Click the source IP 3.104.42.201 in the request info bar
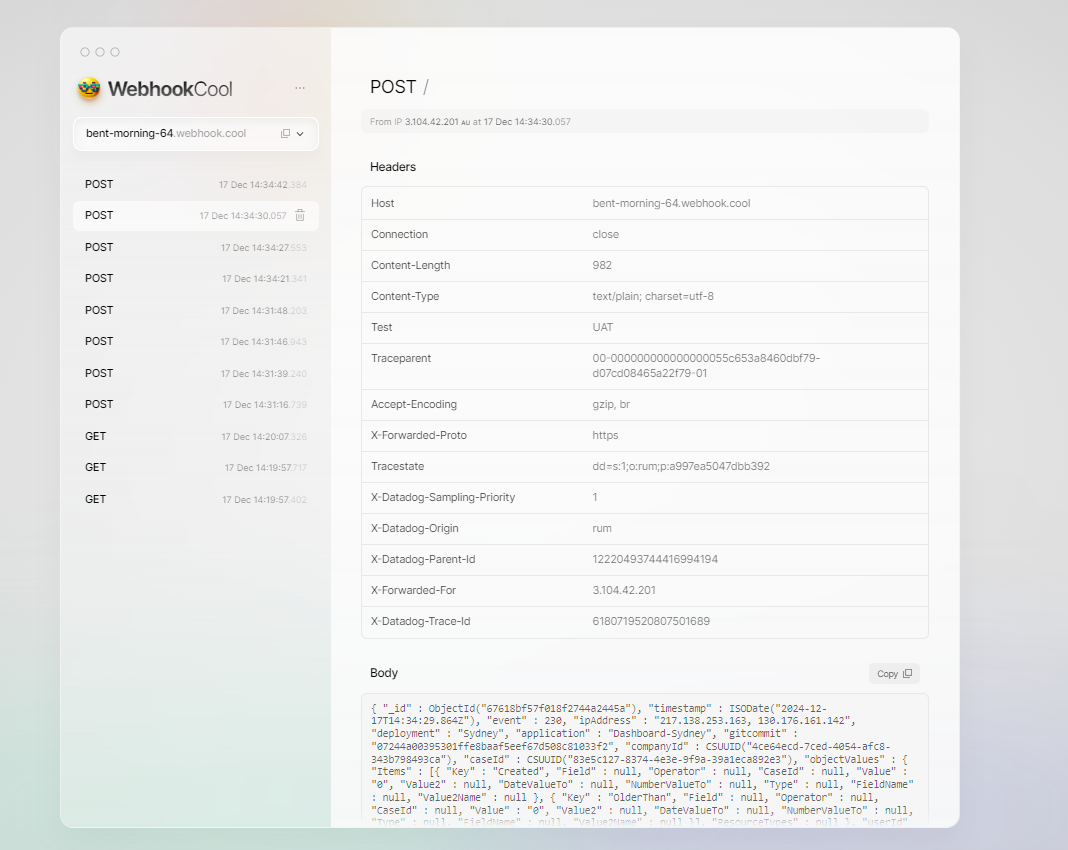This screenshot has width=1068, height=850. (x=431, y=122)
